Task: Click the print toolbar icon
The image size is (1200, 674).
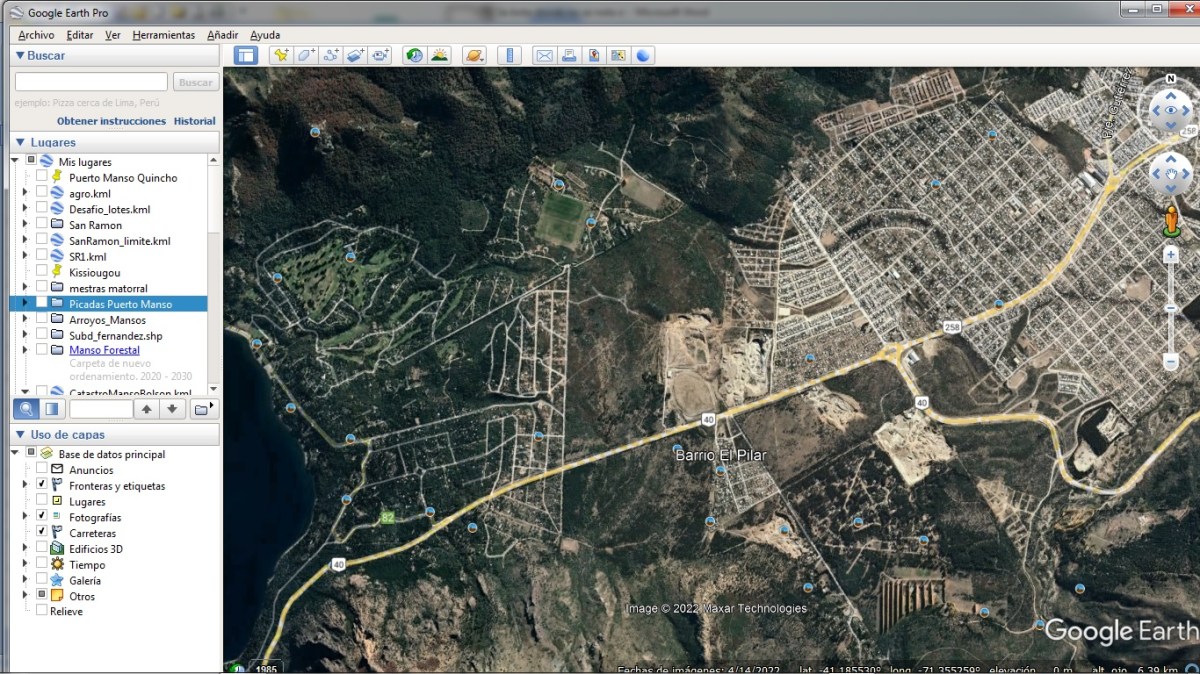Action: click(x=569, y=56)
